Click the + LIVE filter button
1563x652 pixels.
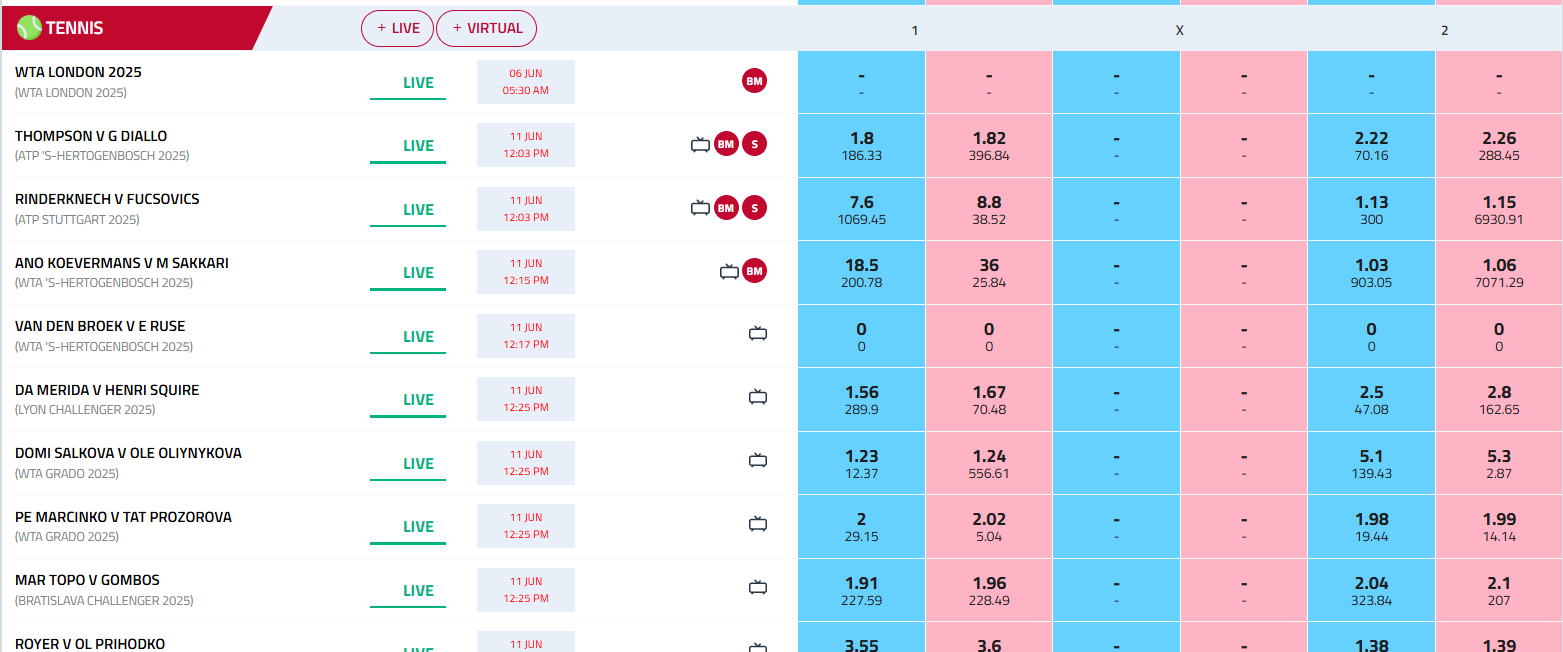coord(397,28)
